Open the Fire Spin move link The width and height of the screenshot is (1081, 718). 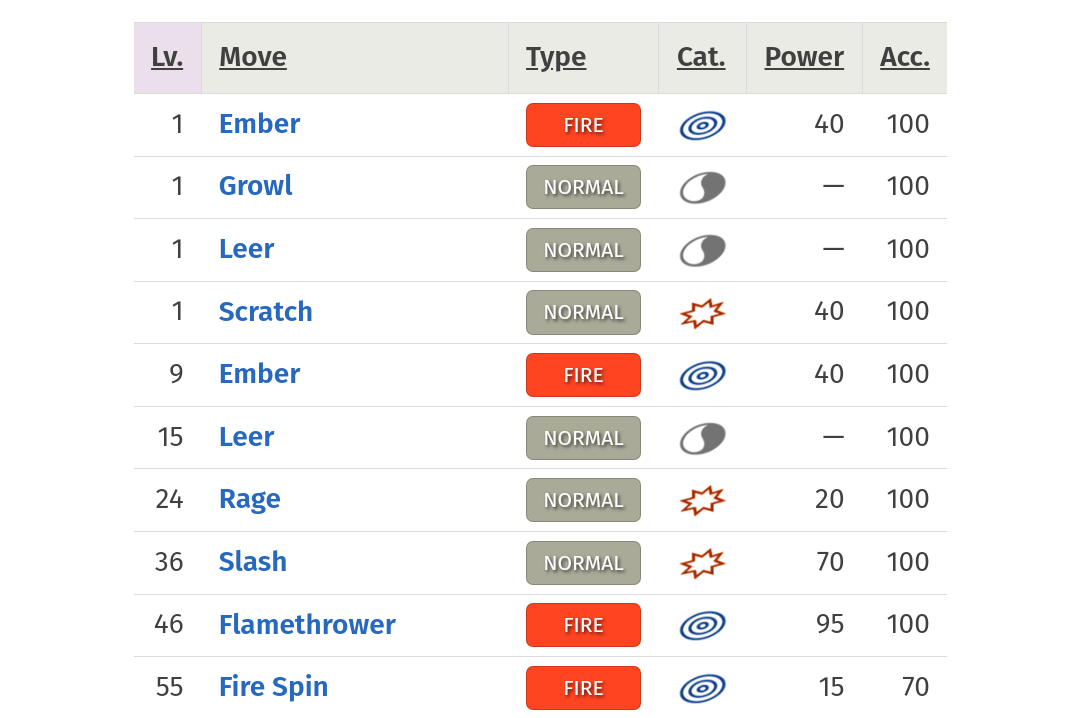(274, 688)
